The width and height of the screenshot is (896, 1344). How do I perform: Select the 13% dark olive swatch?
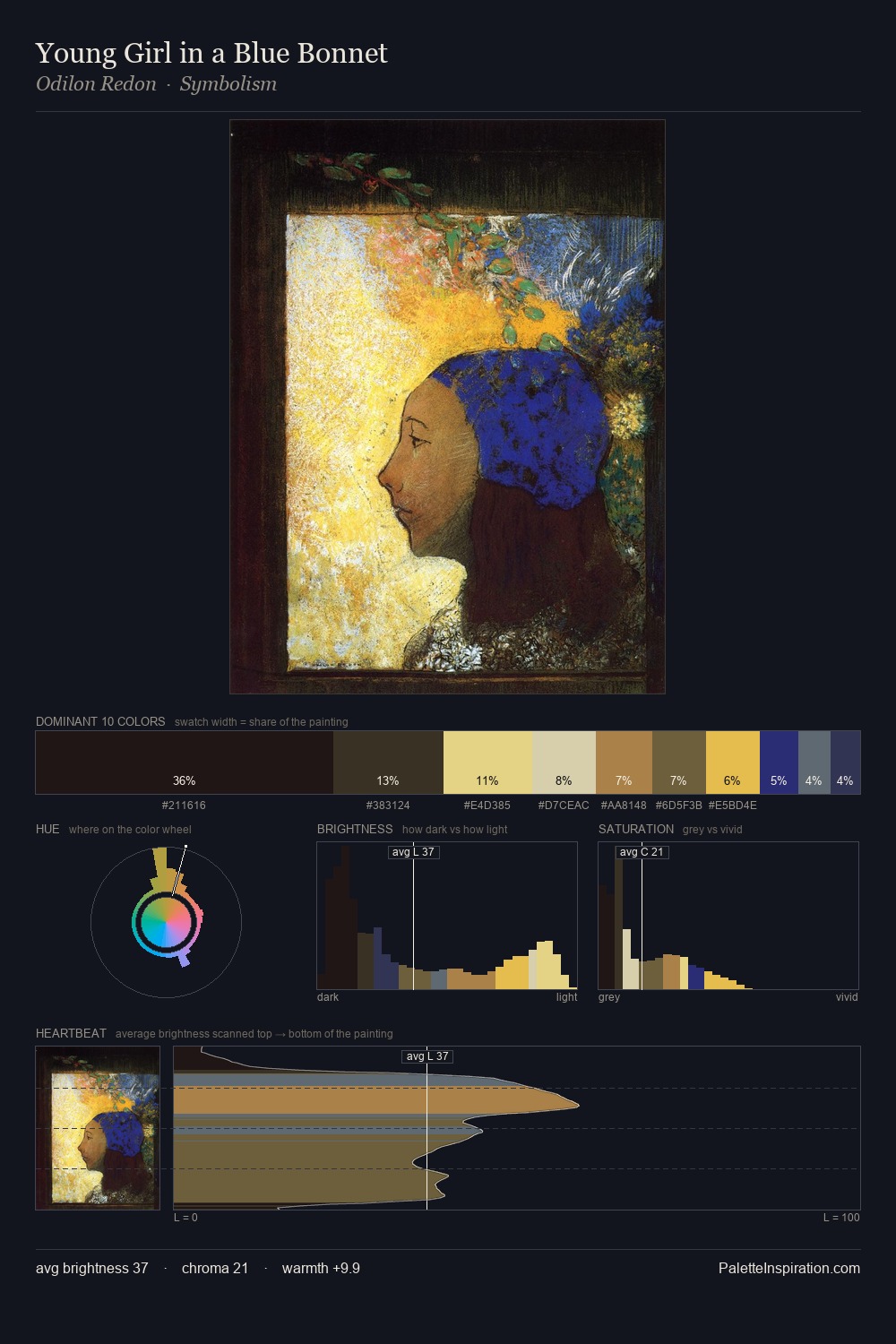[x=388, y=762]
